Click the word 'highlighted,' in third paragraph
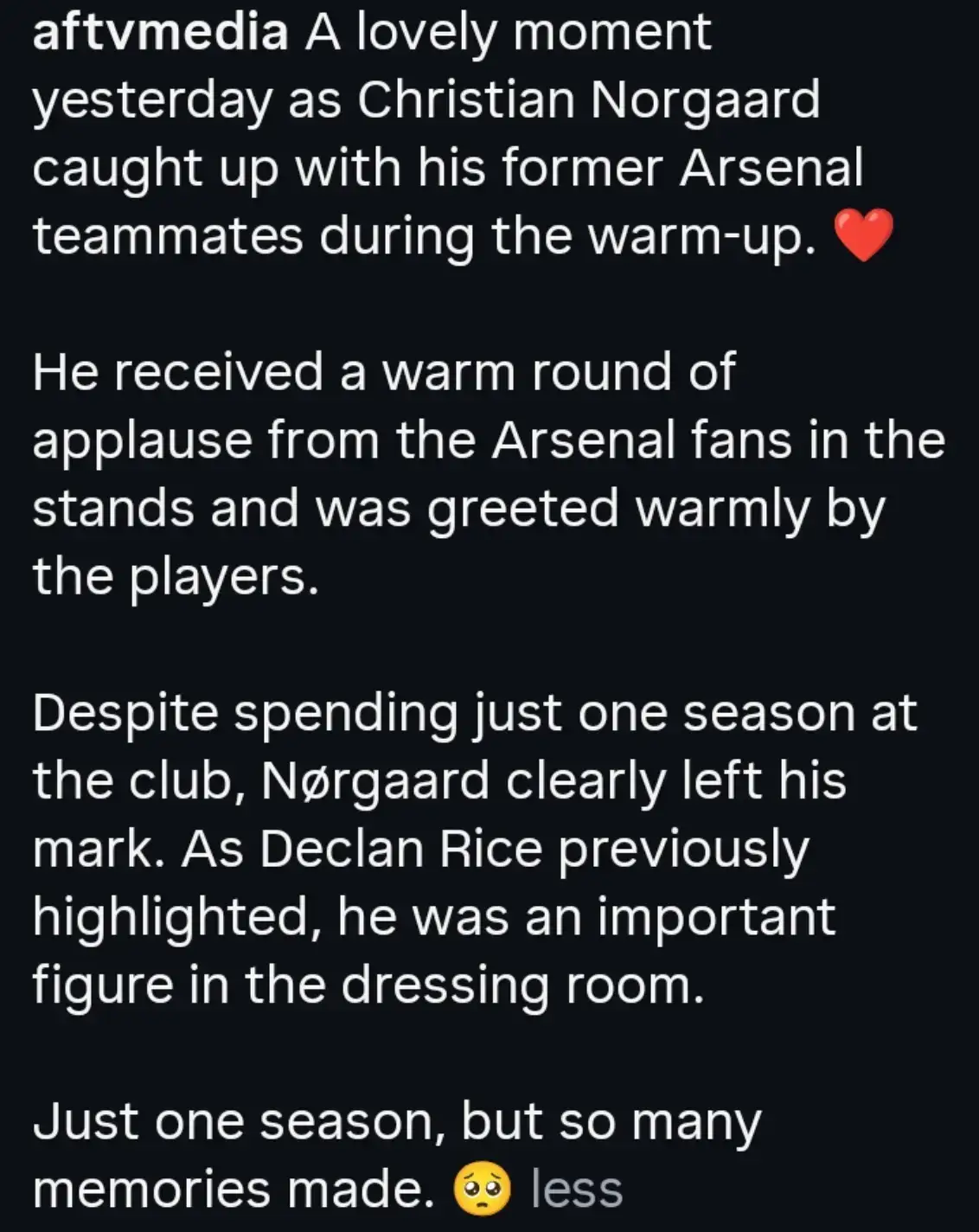 tap(171, 917)
